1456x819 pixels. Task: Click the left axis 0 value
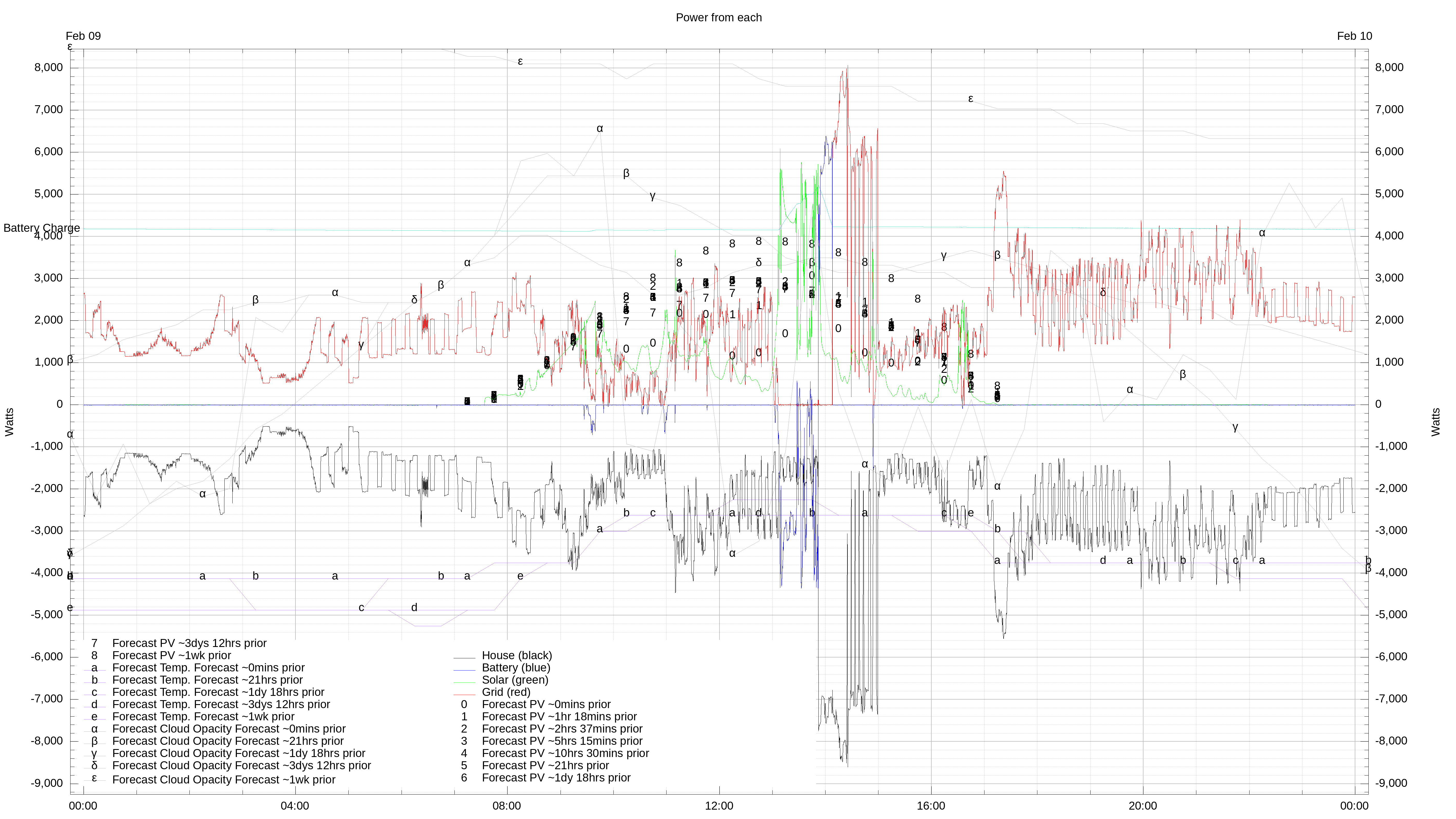coord(59,404)
